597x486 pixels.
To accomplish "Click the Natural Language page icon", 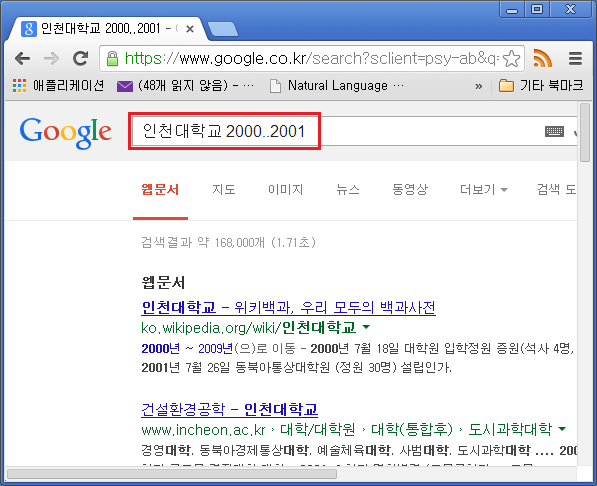I will 275,86.
